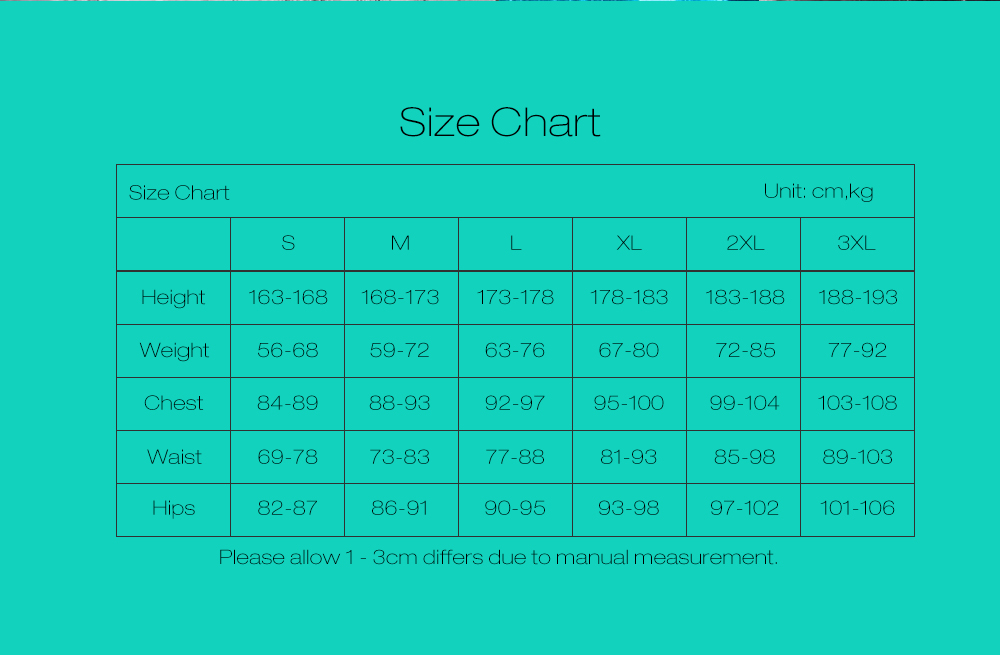Select the L size column header
This screenshot has height=655, width=1000.
pos(515,243)
